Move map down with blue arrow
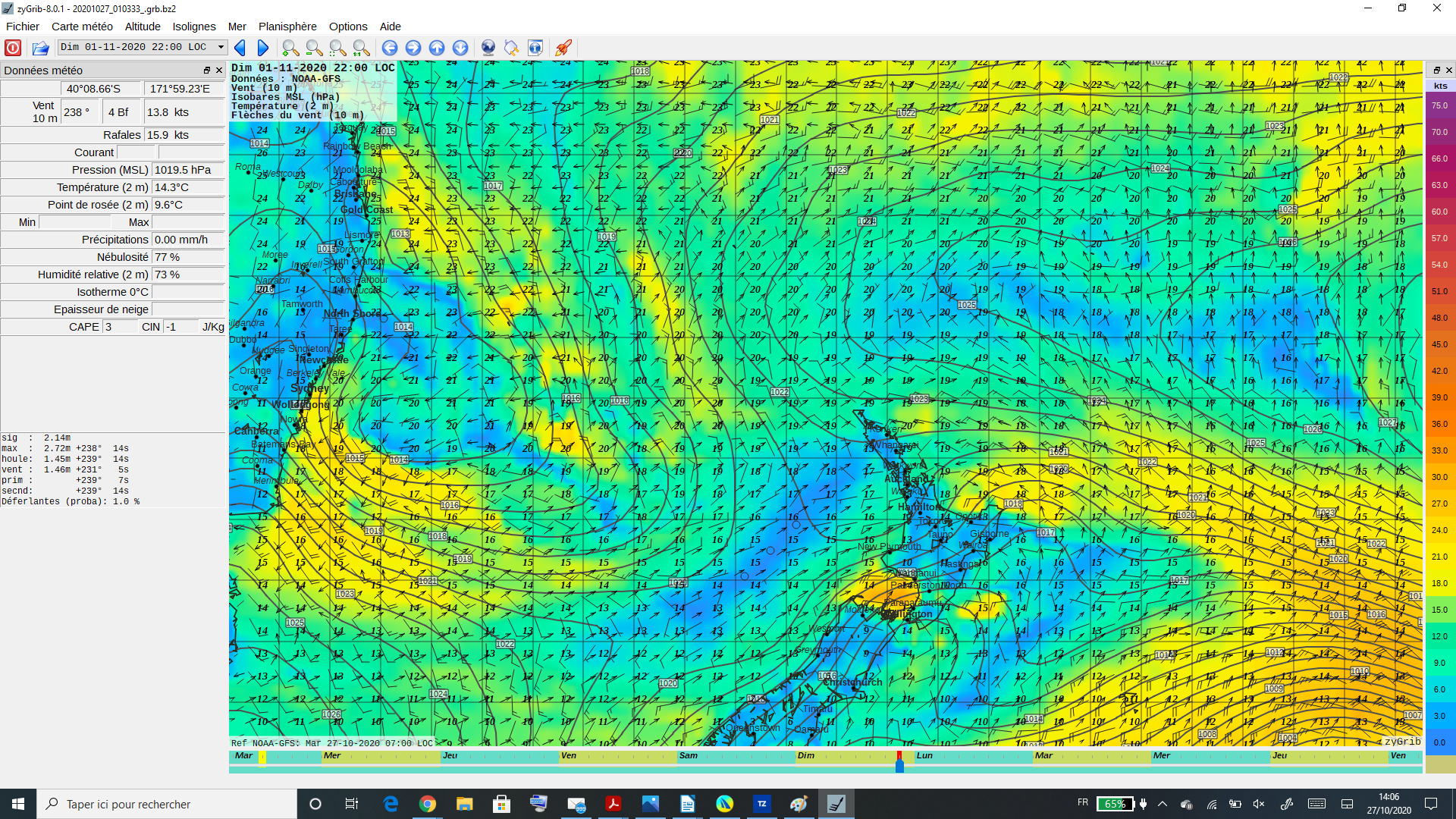 tap(460, 48)
